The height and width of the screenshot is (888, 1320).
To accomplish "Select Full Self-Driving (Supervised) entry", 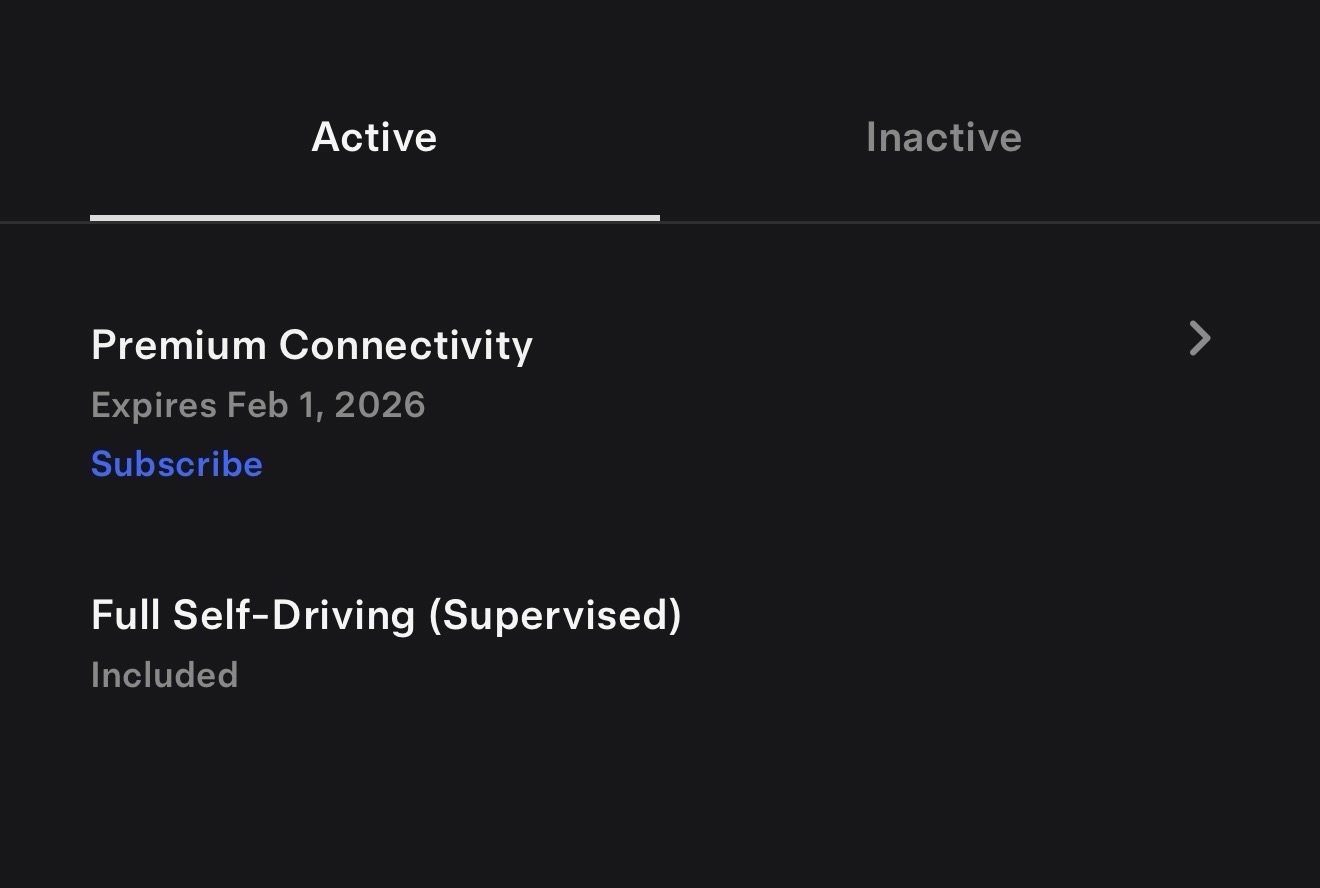I will 386,615.
